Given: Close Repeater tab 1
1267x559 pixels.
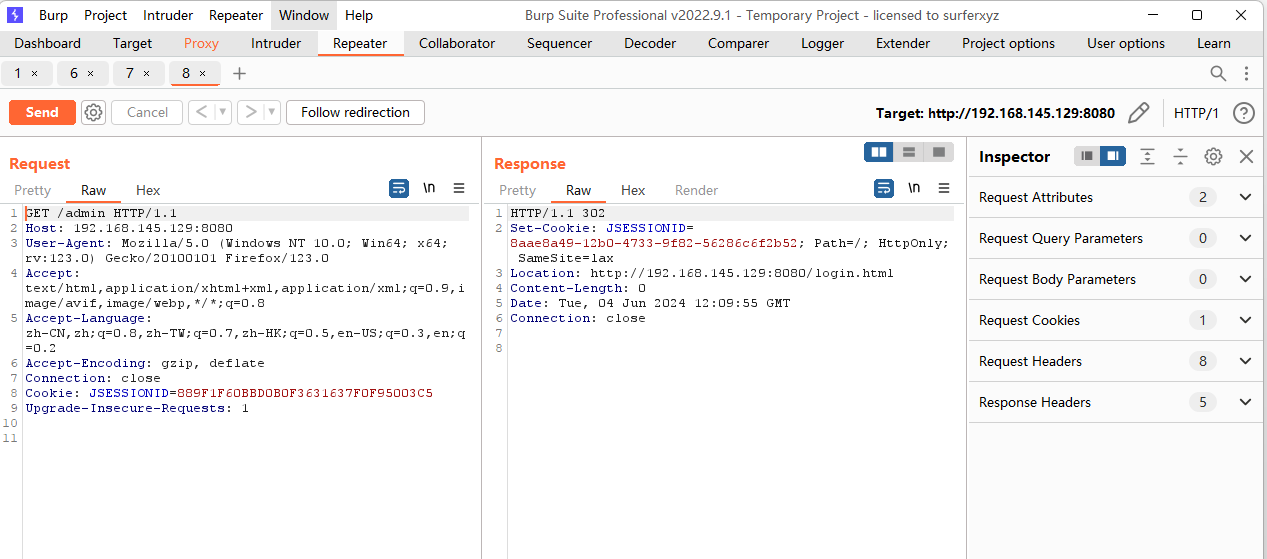Looking at the screenshot, I should 35,73.
